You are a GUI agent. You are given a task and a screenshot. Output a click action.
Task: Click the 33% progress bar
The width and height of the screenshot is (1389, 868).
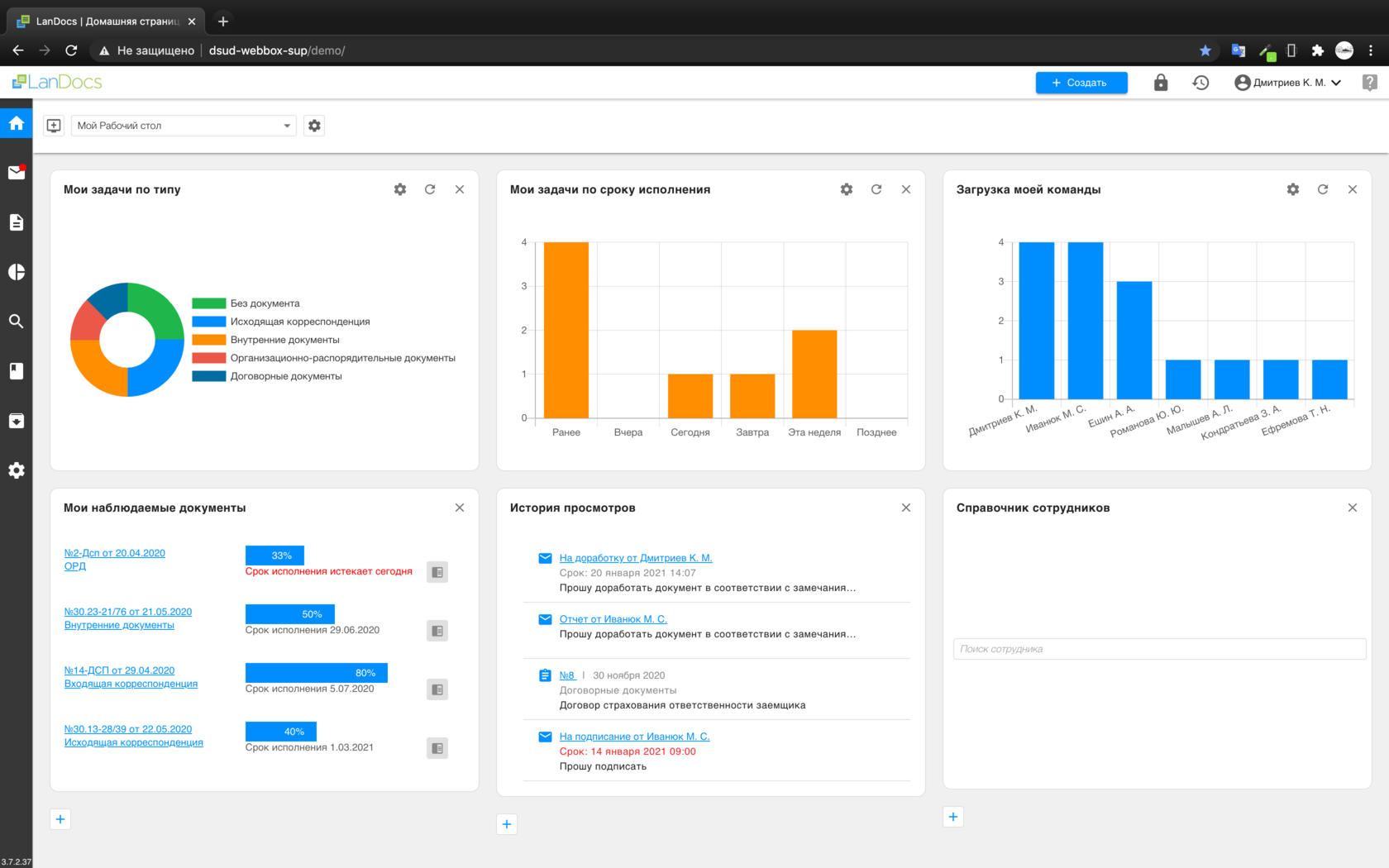click(x=274, y=556)
